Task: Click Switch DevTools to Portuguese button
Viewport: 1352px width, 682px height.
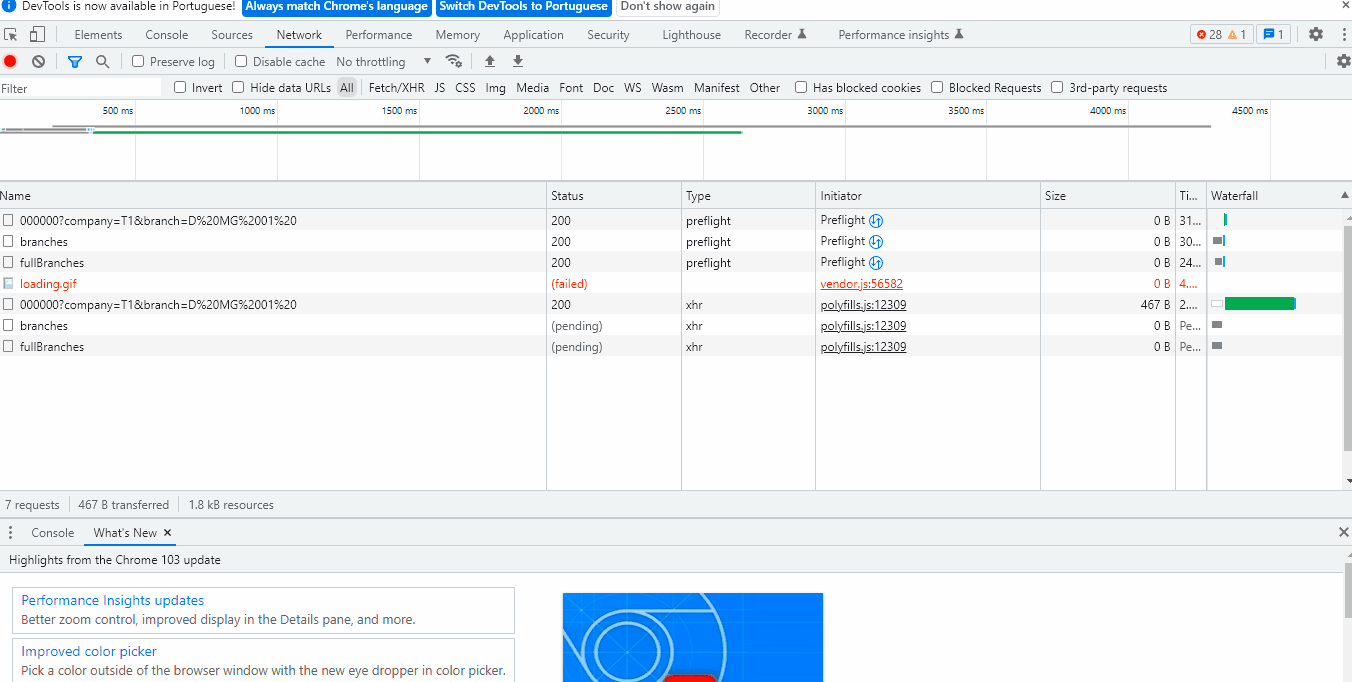Action: pos(524,7)
